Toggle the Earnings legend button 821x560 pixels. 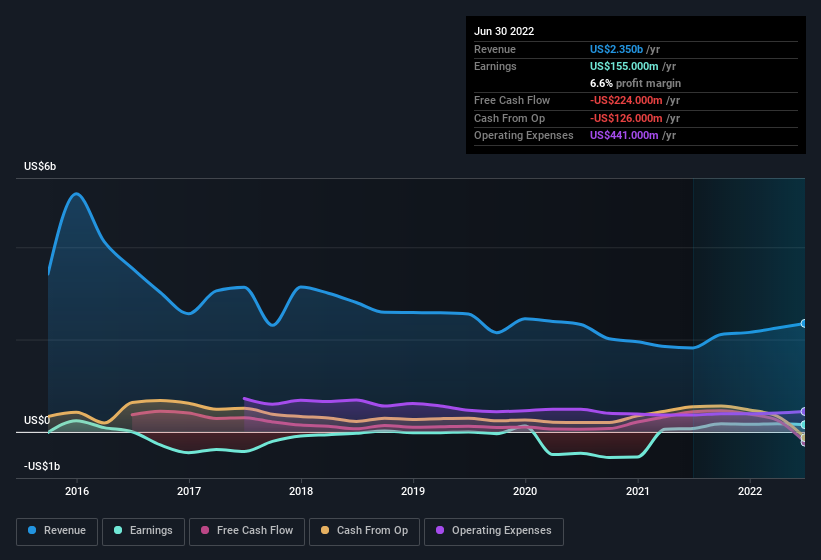[x=143, y=531]
